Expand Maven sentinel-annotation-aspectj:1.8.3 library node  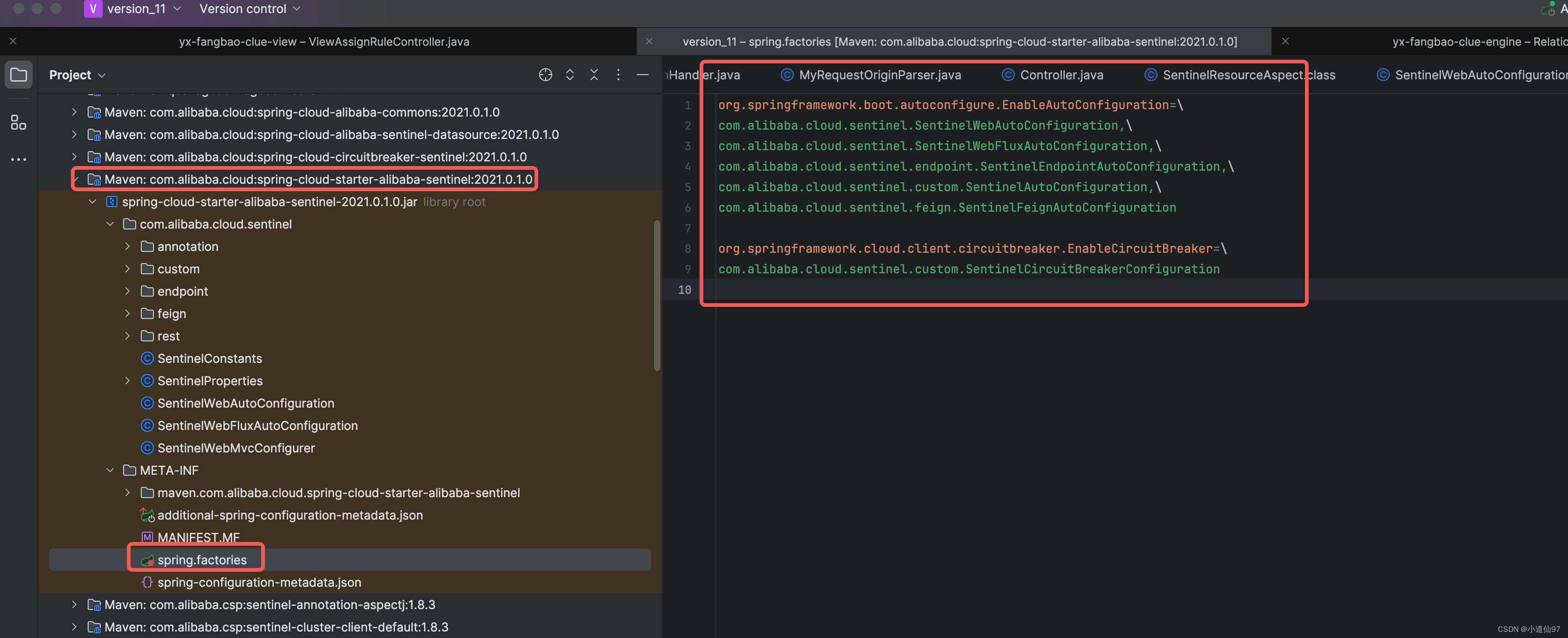point(74,604)
